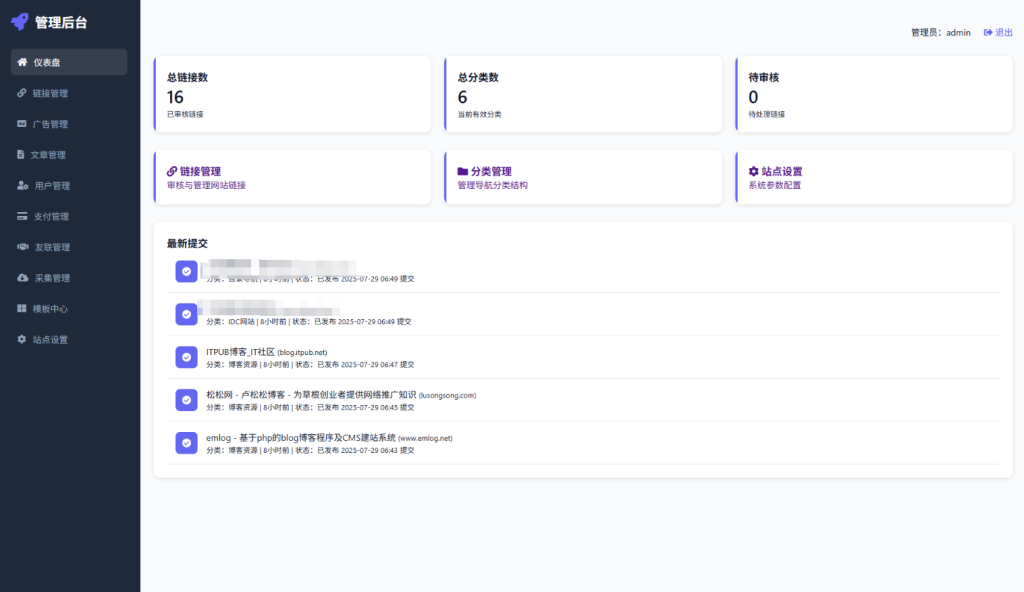The width and height of the screenshot is (1024, 592).
Task: Click the home icon beside 仪表盘
Action: pyautogui.click(x=22, y=62)
